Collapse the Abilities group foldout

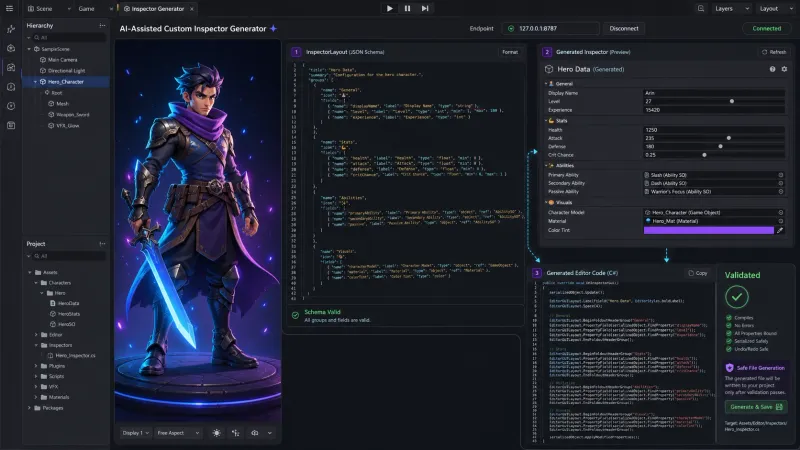(x=546, y=165)
